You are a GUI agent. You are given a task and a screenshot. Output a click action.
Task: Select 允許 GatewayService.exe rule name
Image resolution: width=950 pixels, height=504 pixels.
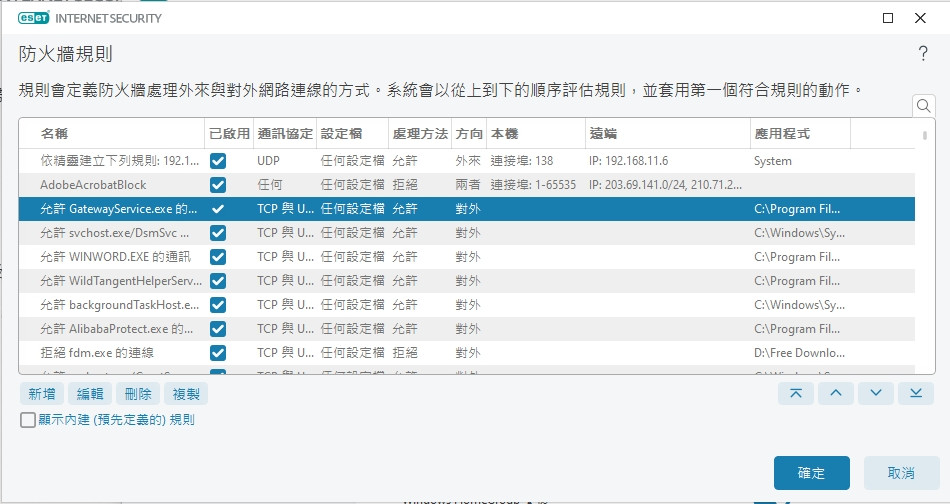click(119, 209)
